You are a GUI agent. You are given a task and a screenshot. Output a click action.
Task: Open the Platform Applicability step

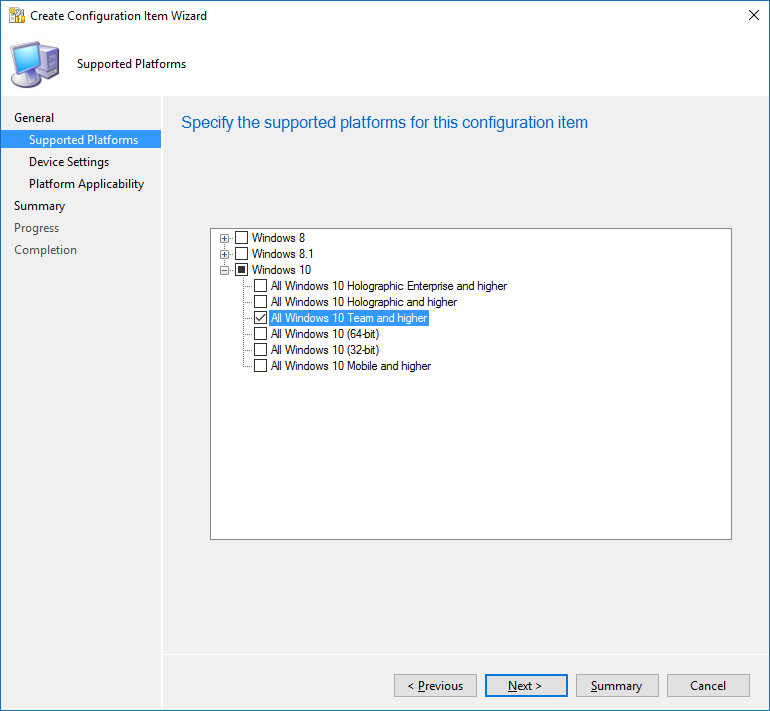(x=86, y=184)
